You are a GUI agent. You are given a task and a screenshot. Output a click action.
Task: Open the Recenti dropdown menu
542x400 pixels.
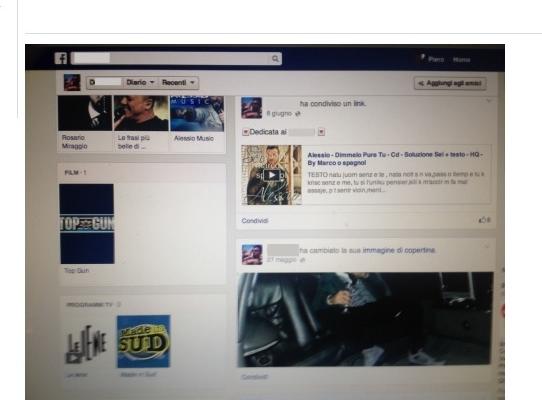[x=178, y=83]
